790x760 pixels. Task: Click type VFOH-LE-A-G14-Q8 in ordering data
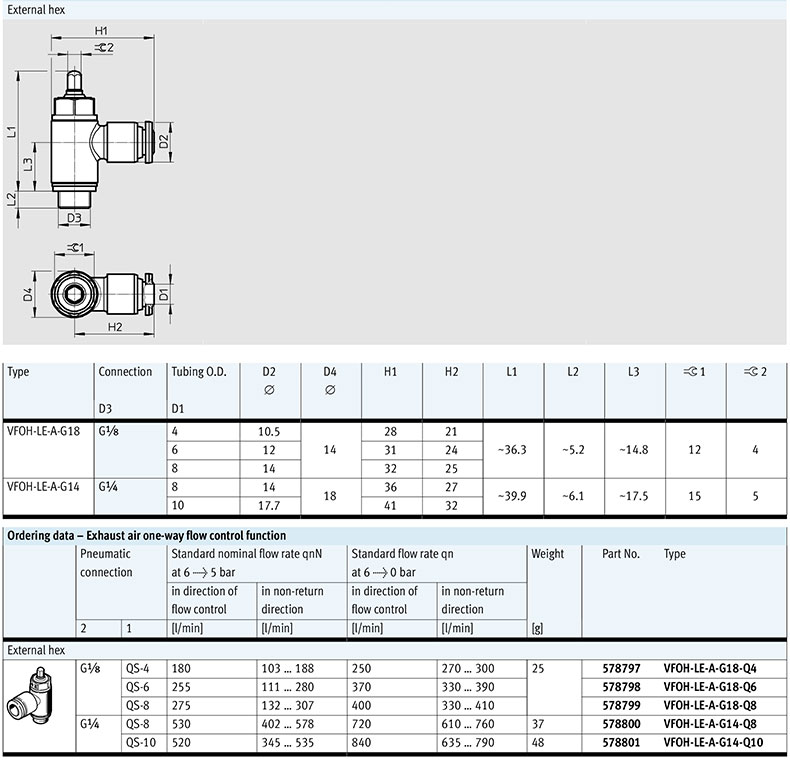[x=710, y=723]
